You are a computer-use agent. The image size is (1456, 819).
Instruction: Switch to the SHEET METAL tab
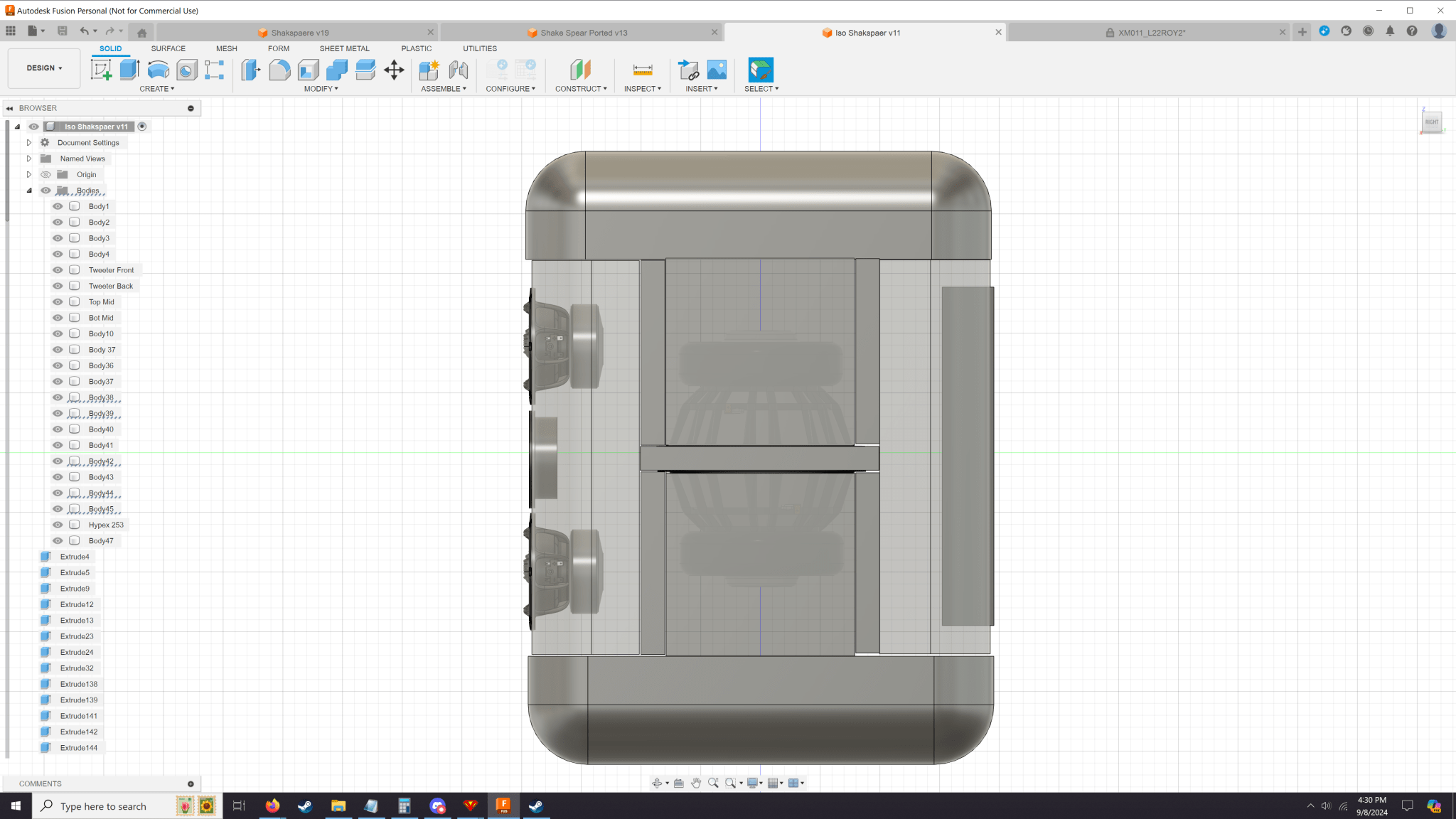click(x=344, y=48)
